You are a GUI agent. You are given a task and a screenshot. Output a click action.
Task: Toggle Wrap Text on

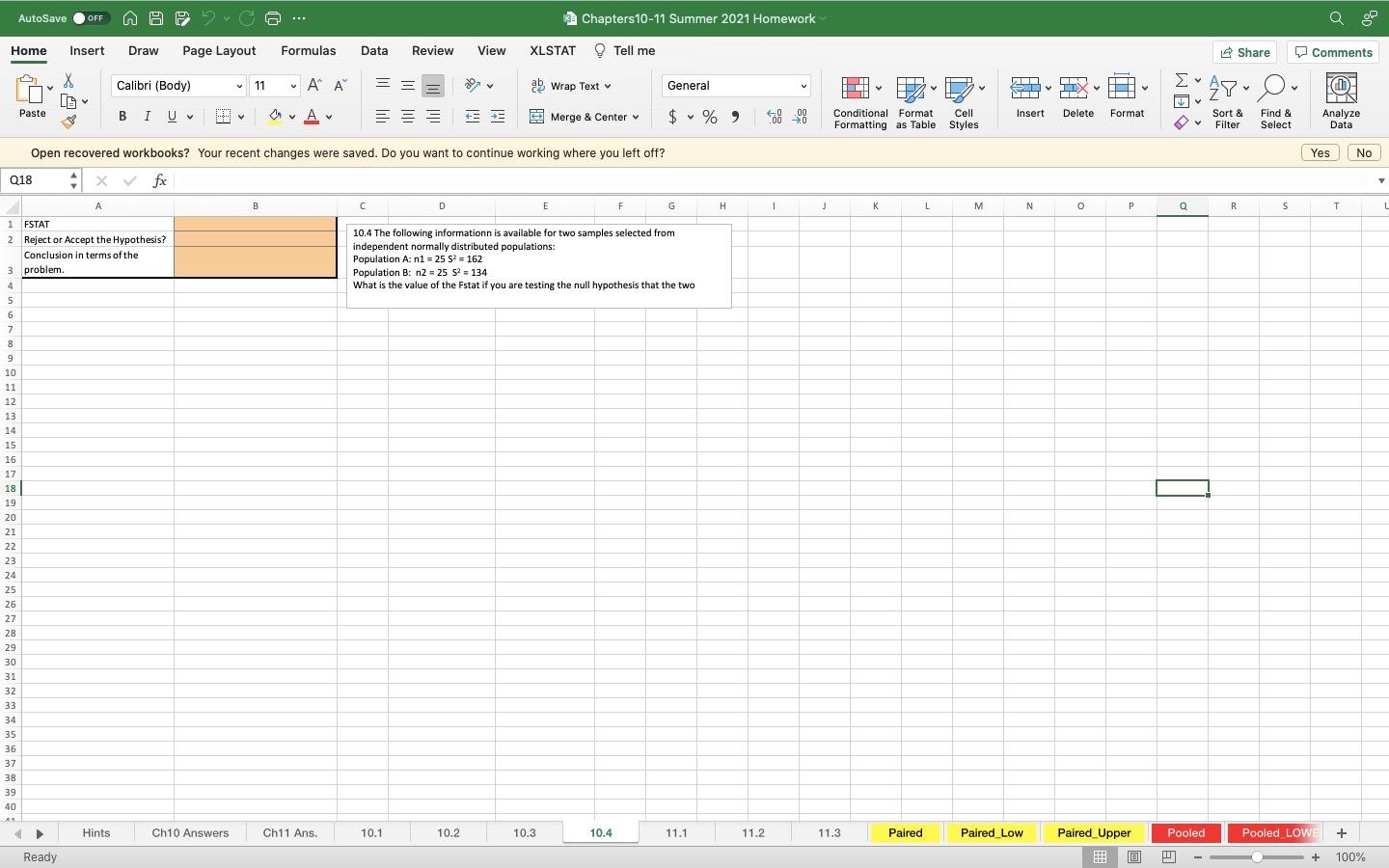[571, 86]
